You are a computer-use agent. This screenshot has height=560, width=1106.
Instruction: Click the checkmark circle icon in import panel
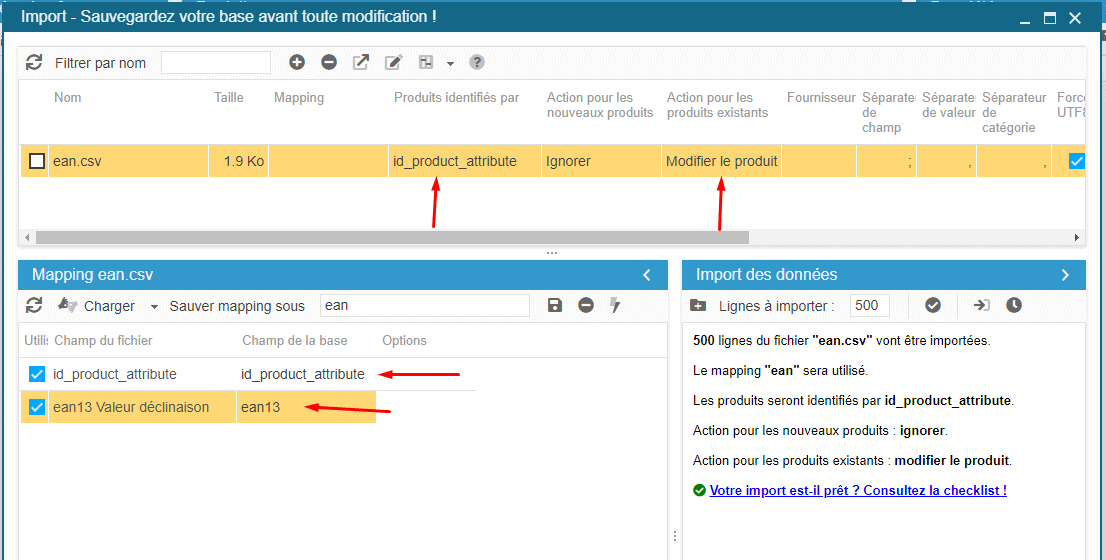[933, 305]
